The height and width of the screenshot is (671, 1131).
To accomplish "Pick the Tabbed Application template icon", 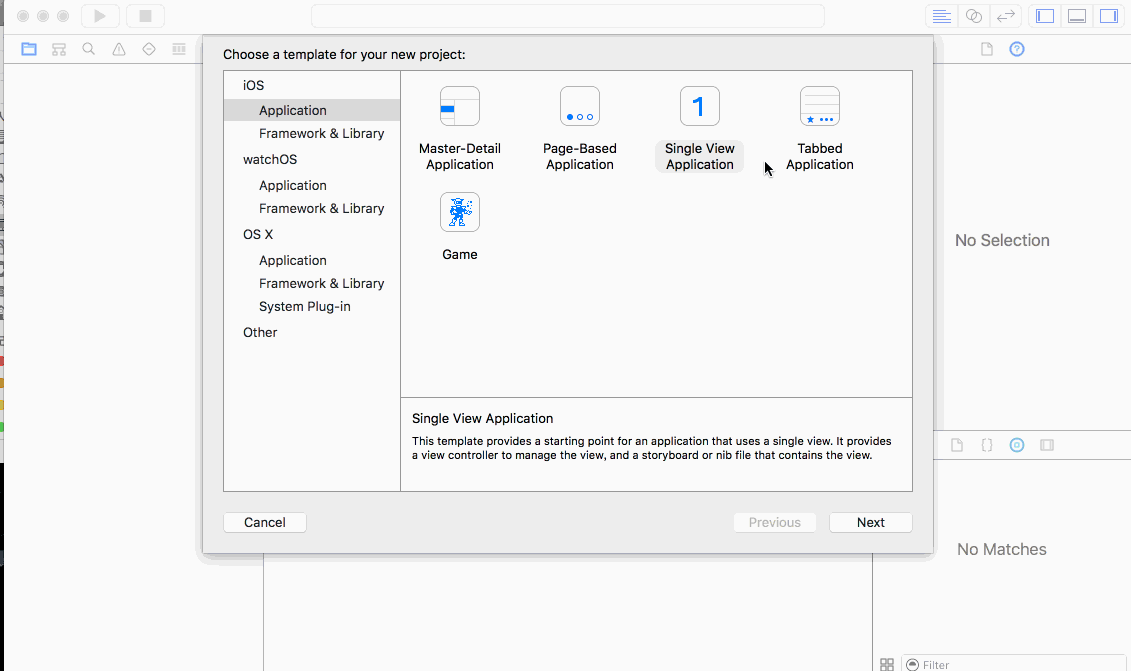I will point(820,107).
